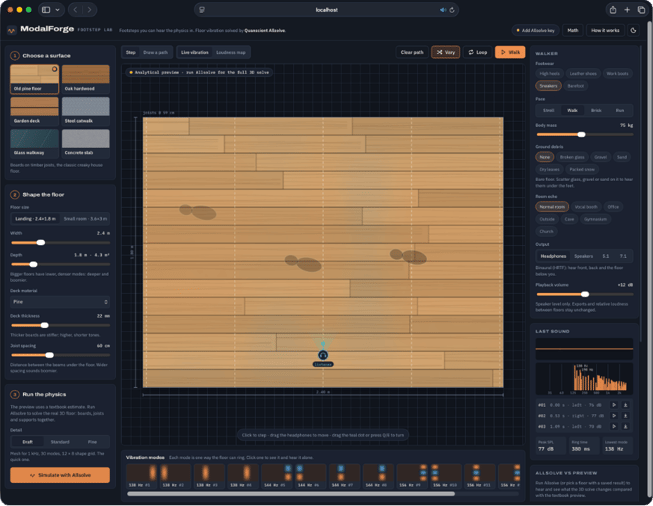
Task: Select Work boots footwear
Action: pos(617,74)
